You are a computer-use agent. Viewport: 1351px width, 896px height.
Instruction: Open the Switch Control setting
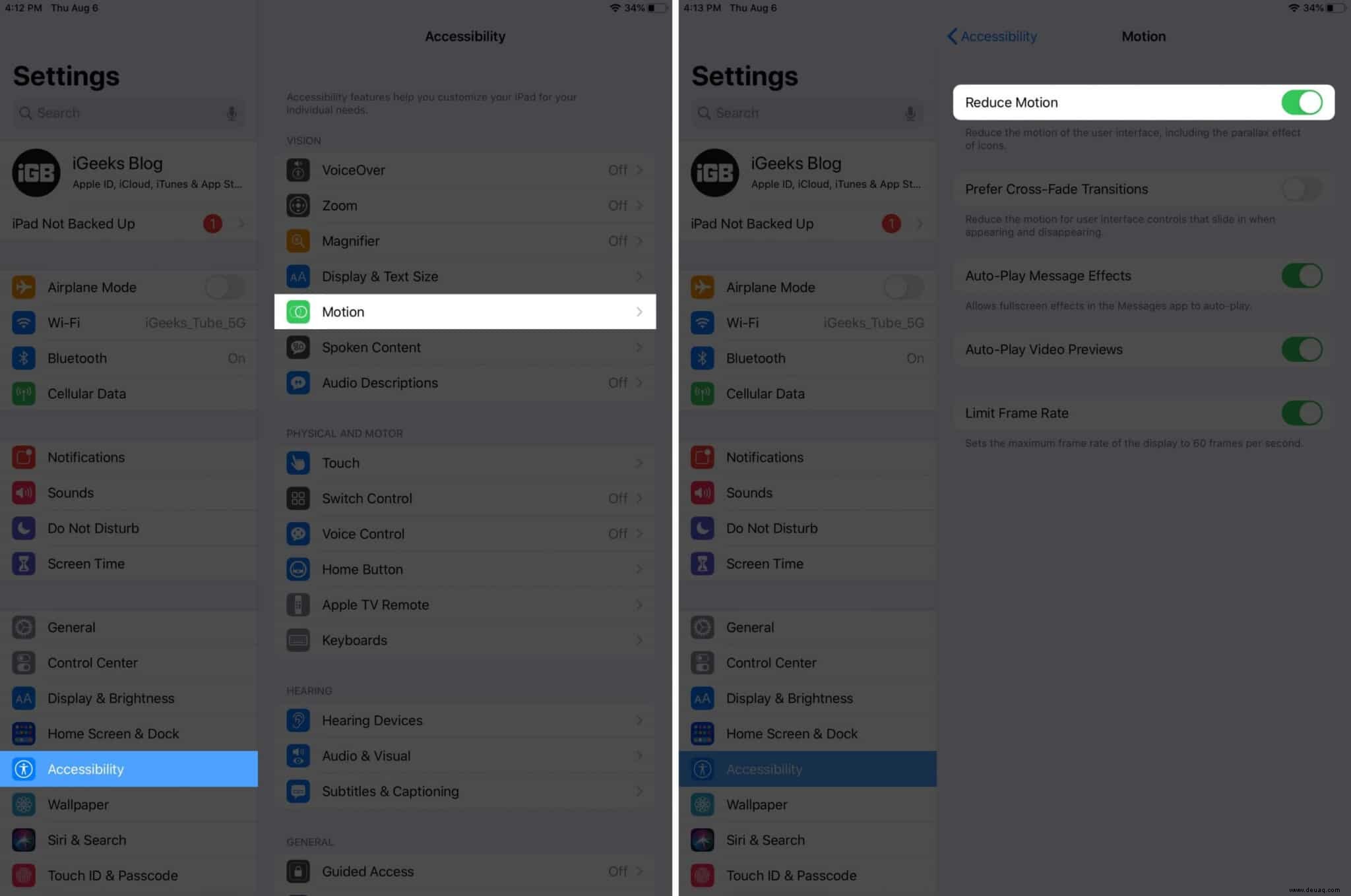463,497
